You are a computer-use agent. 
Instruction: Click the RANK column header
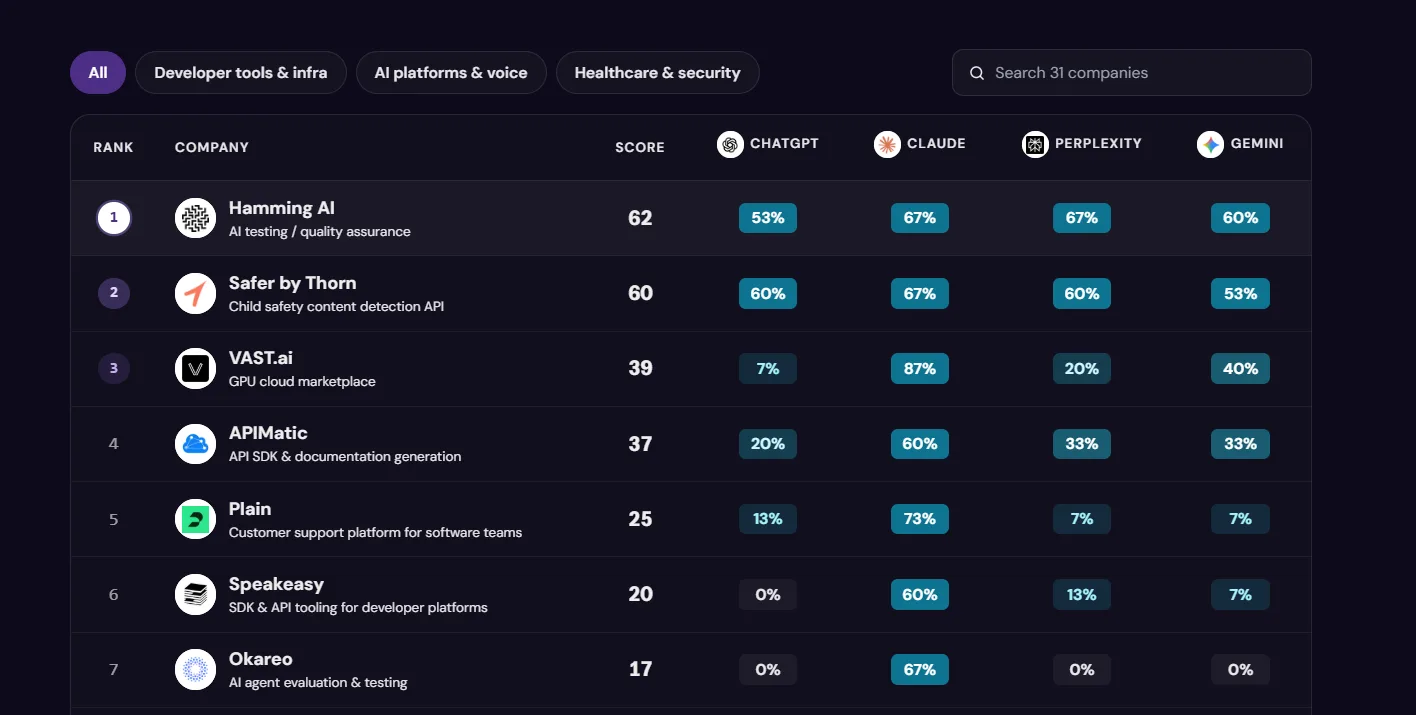113,147
